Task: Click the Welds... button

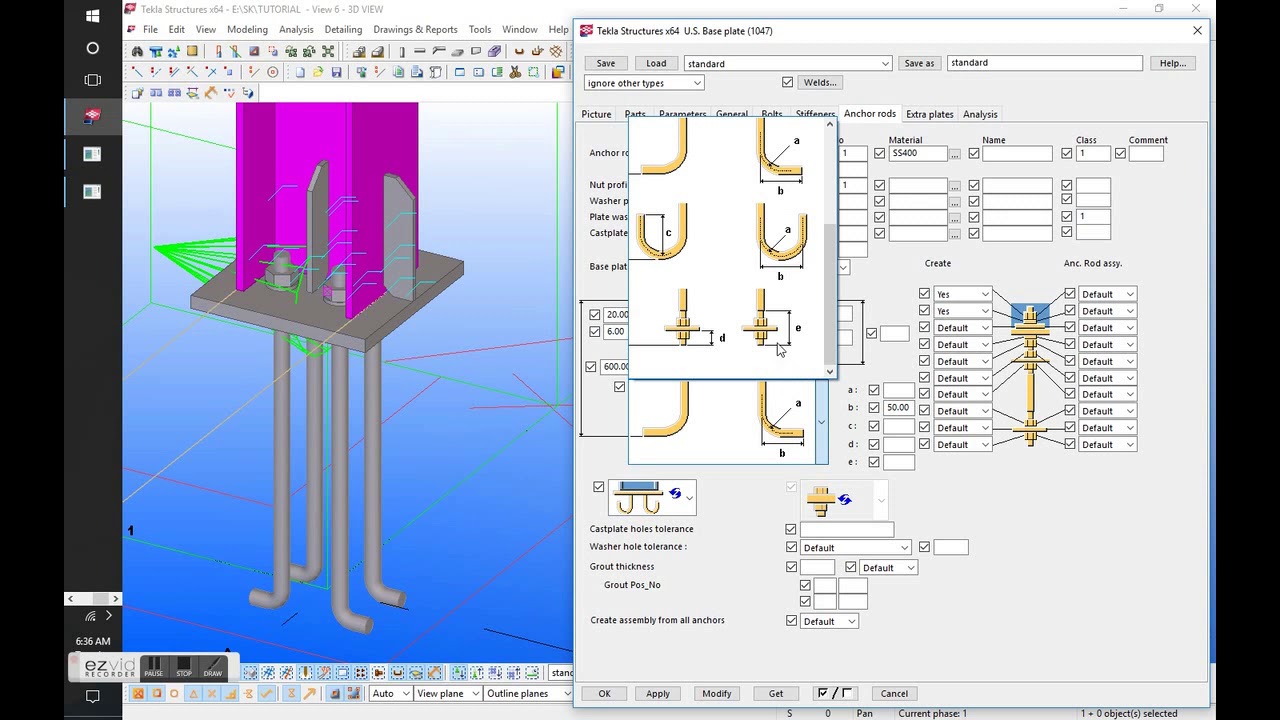Action: pos(820,82)
